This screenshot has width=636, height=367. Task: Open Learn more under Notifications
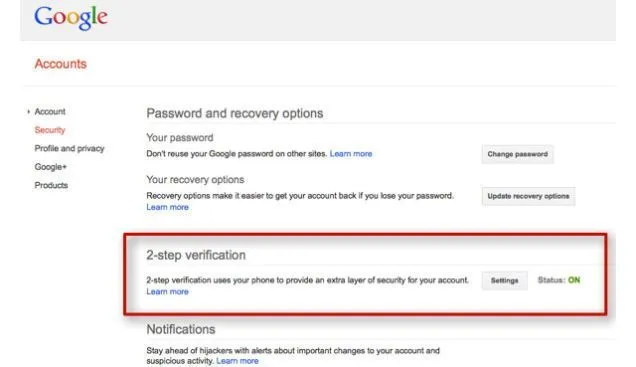pyautogui.click(x=237, y=361)
